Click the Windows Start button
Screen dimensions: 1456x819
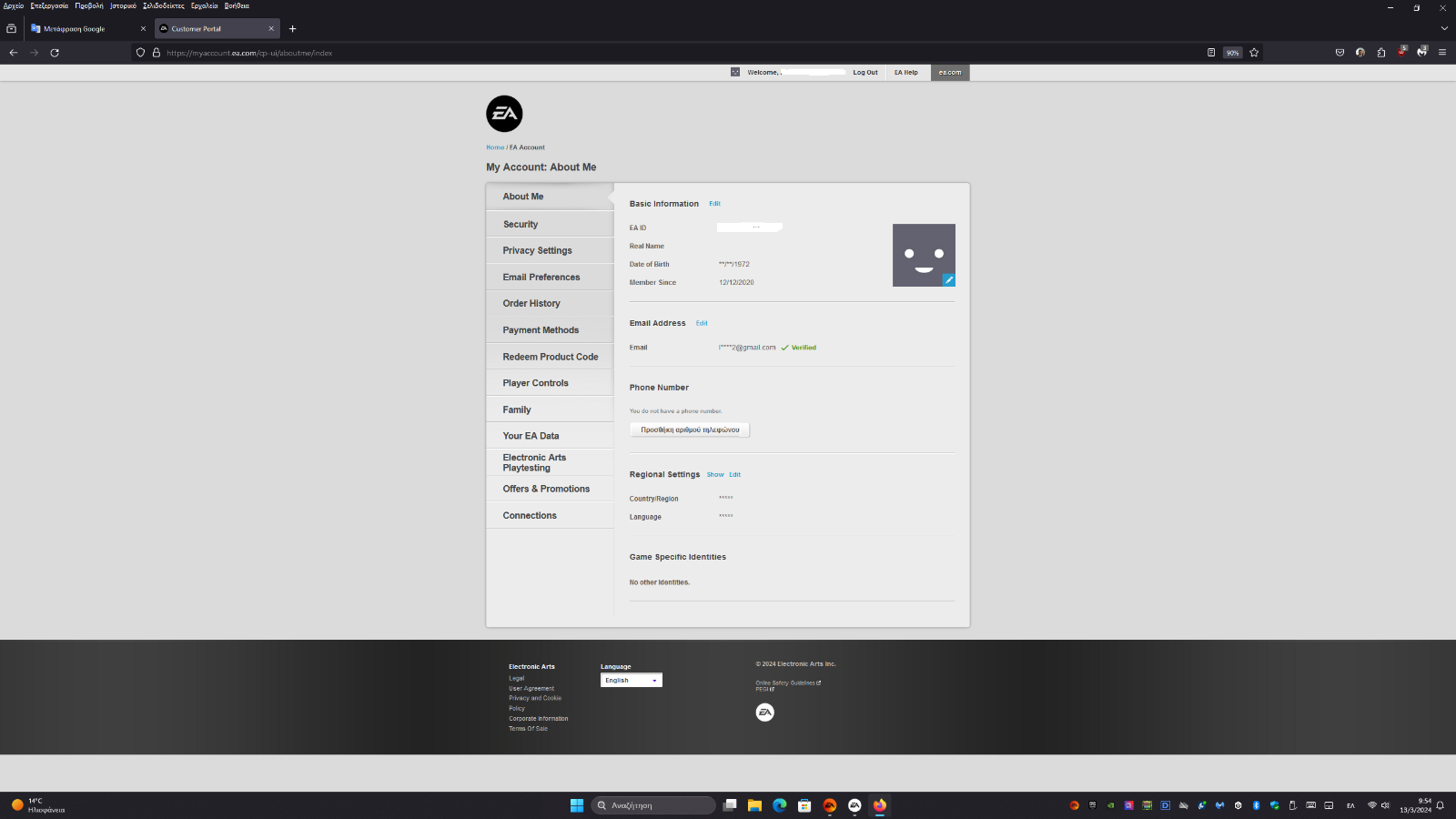577,805
